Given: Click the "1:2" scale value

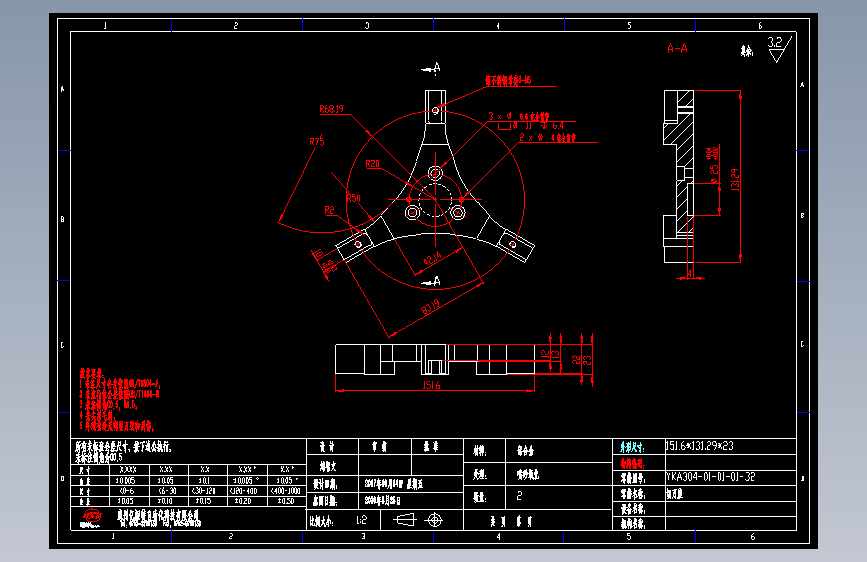Looking at the screenshot, I should (x=361, y=520).
